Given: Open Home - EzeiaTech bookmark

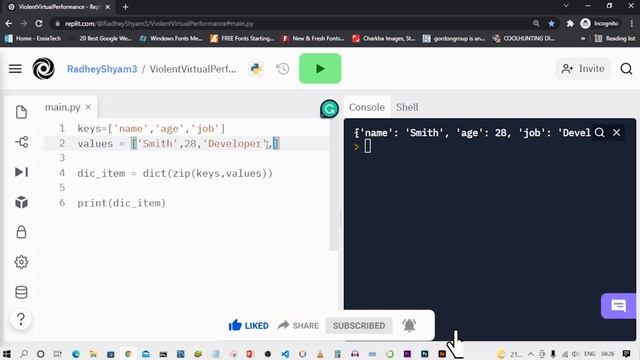Looking at the screenshot, I should click(33, 38).
